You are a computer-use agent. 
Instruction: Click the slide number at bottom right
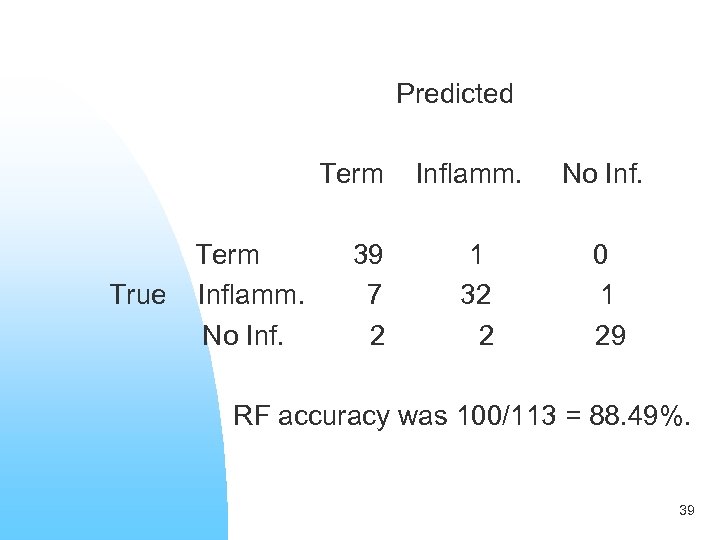(x=686, y=510)
